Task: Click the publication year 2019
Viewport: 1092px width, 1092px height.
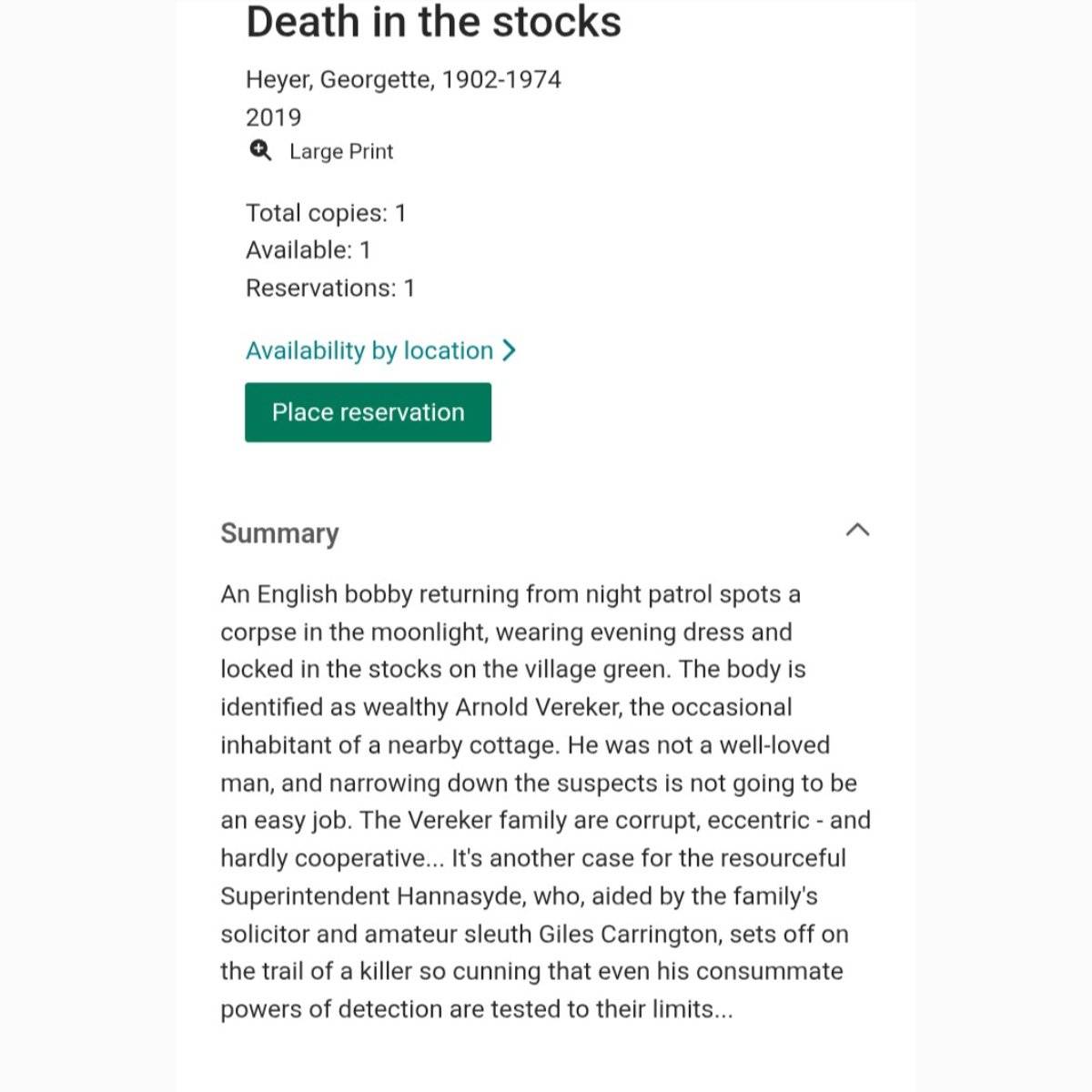Action: click(273, 117)
